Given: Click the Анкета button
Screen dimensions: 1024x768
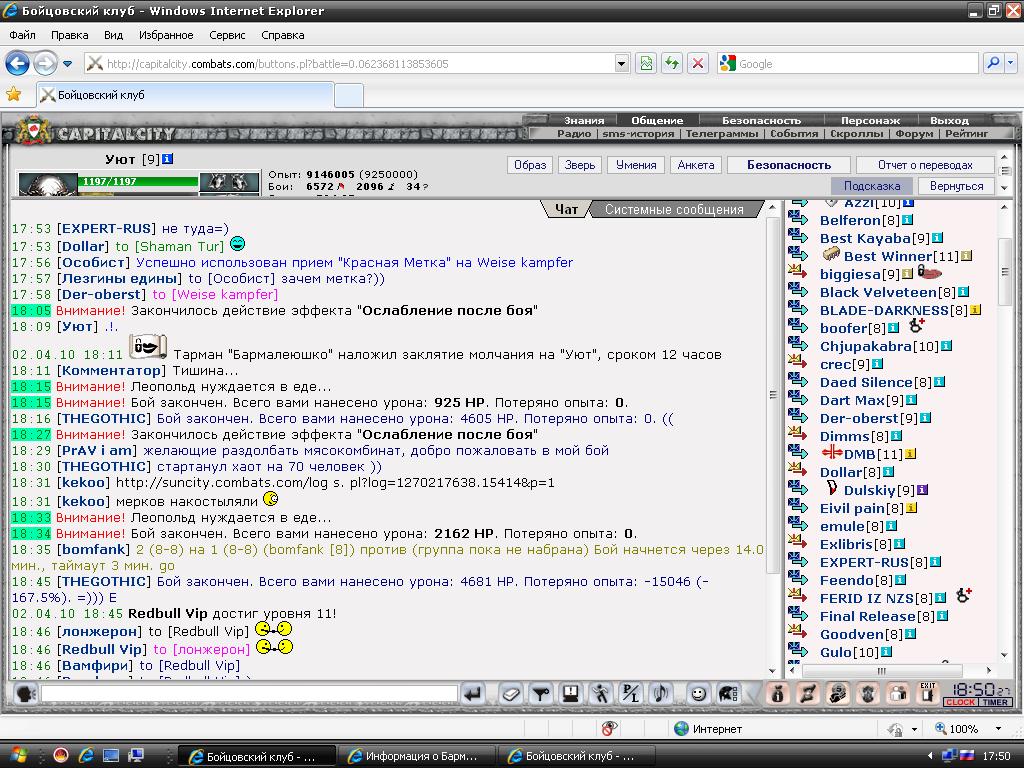Looking at the screenshot, I should click(696, 165).
